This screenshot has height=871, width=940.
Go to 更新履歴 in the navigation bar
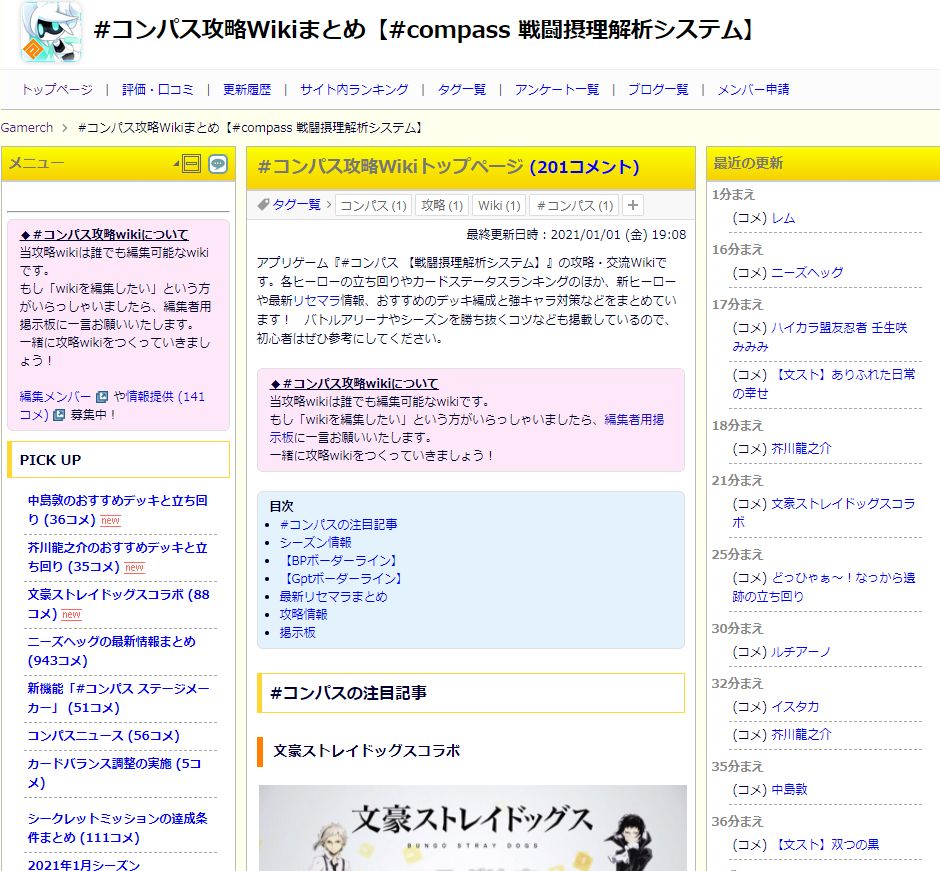click(247, 89)
